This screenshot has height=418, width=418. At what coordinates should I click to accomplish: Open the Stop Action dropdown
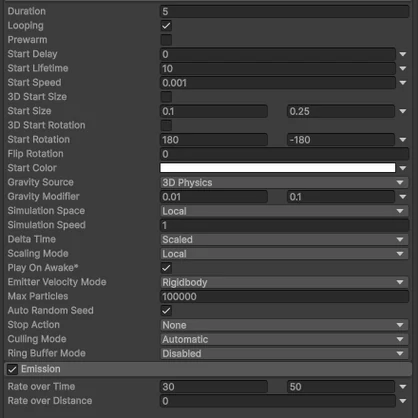[x=284, y=325]
